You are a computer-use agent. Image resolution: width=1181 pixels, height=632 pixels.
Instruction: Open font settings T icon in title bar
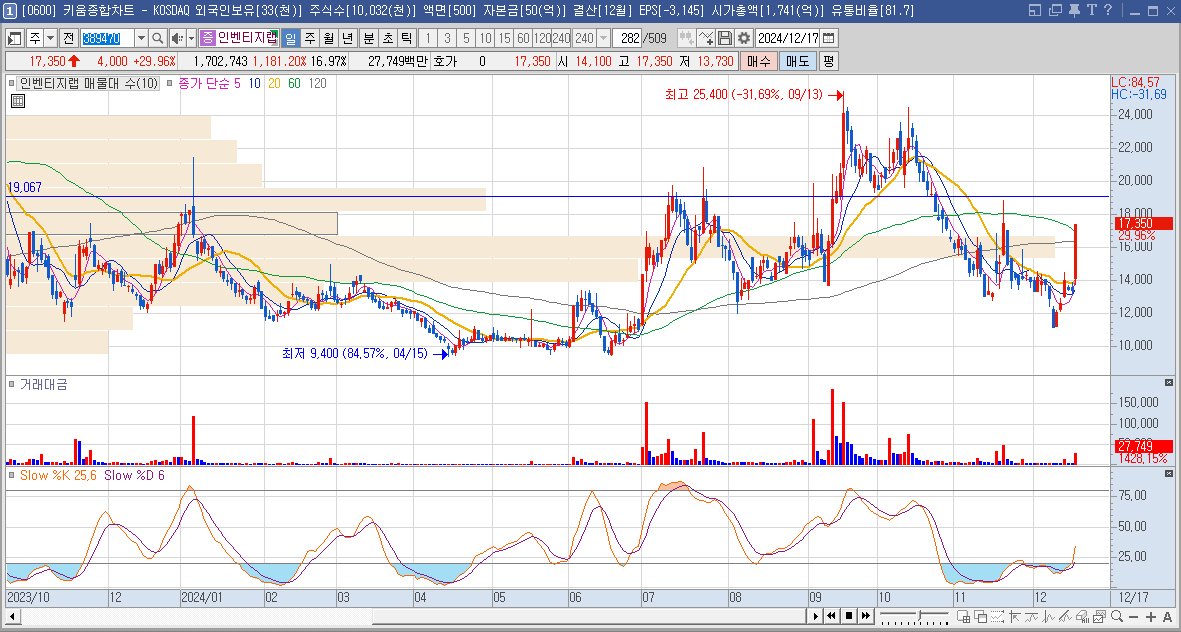pos(1091,10)
